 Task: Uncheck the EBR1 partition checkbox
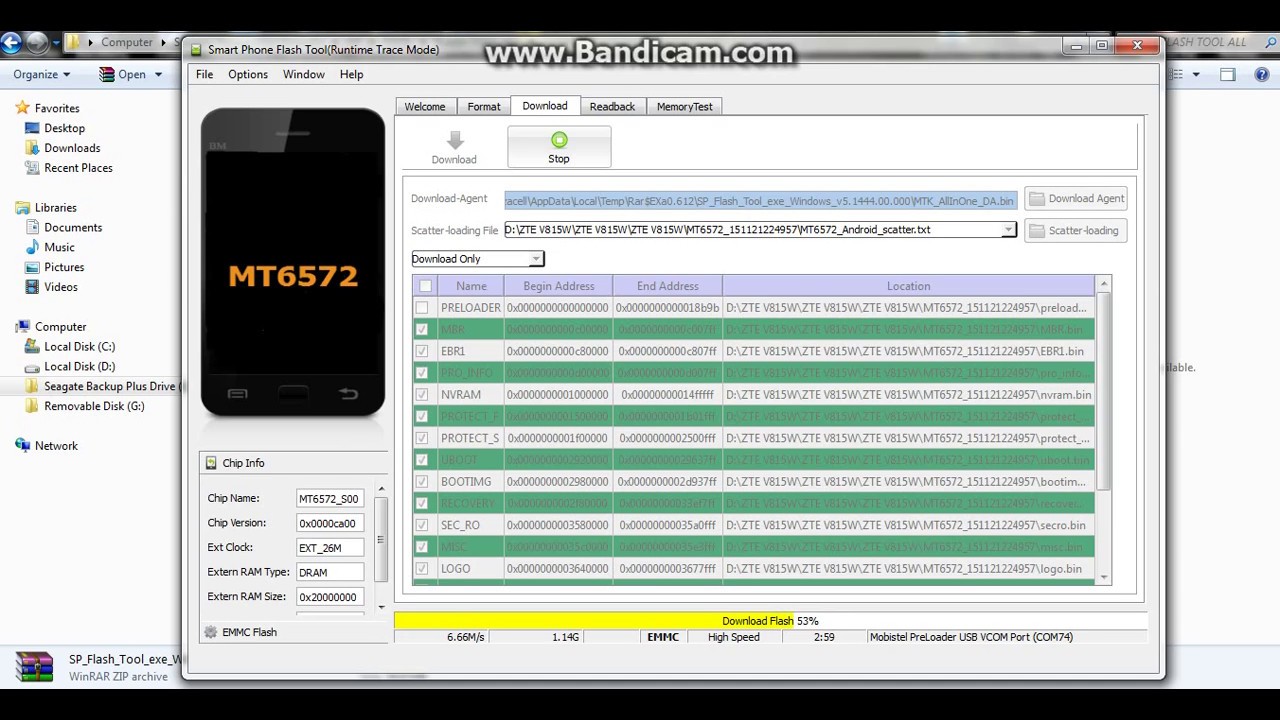coord(422,351)
